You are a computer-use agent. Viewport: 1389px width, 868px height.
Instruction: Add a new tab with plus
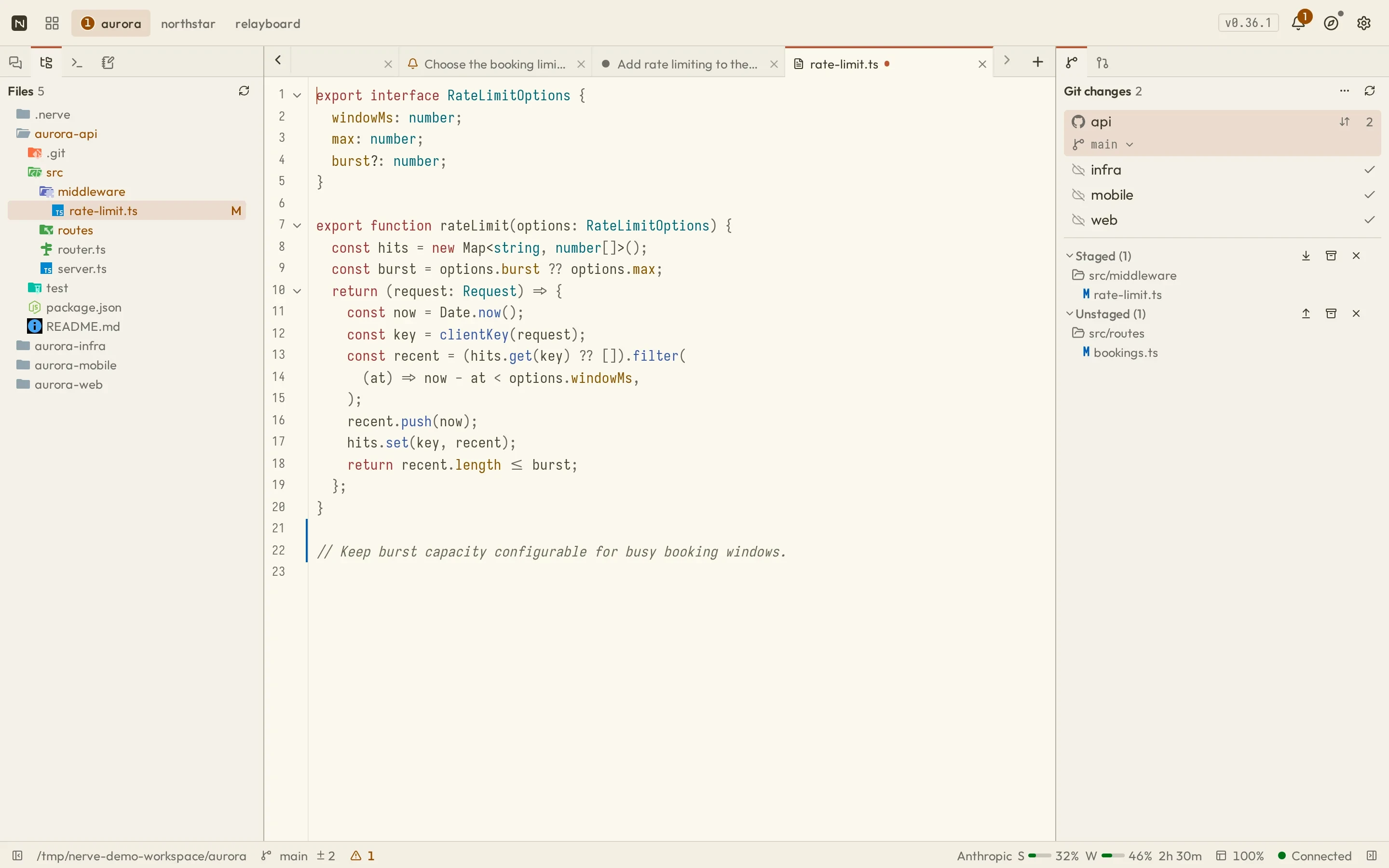coord(1038,62)
